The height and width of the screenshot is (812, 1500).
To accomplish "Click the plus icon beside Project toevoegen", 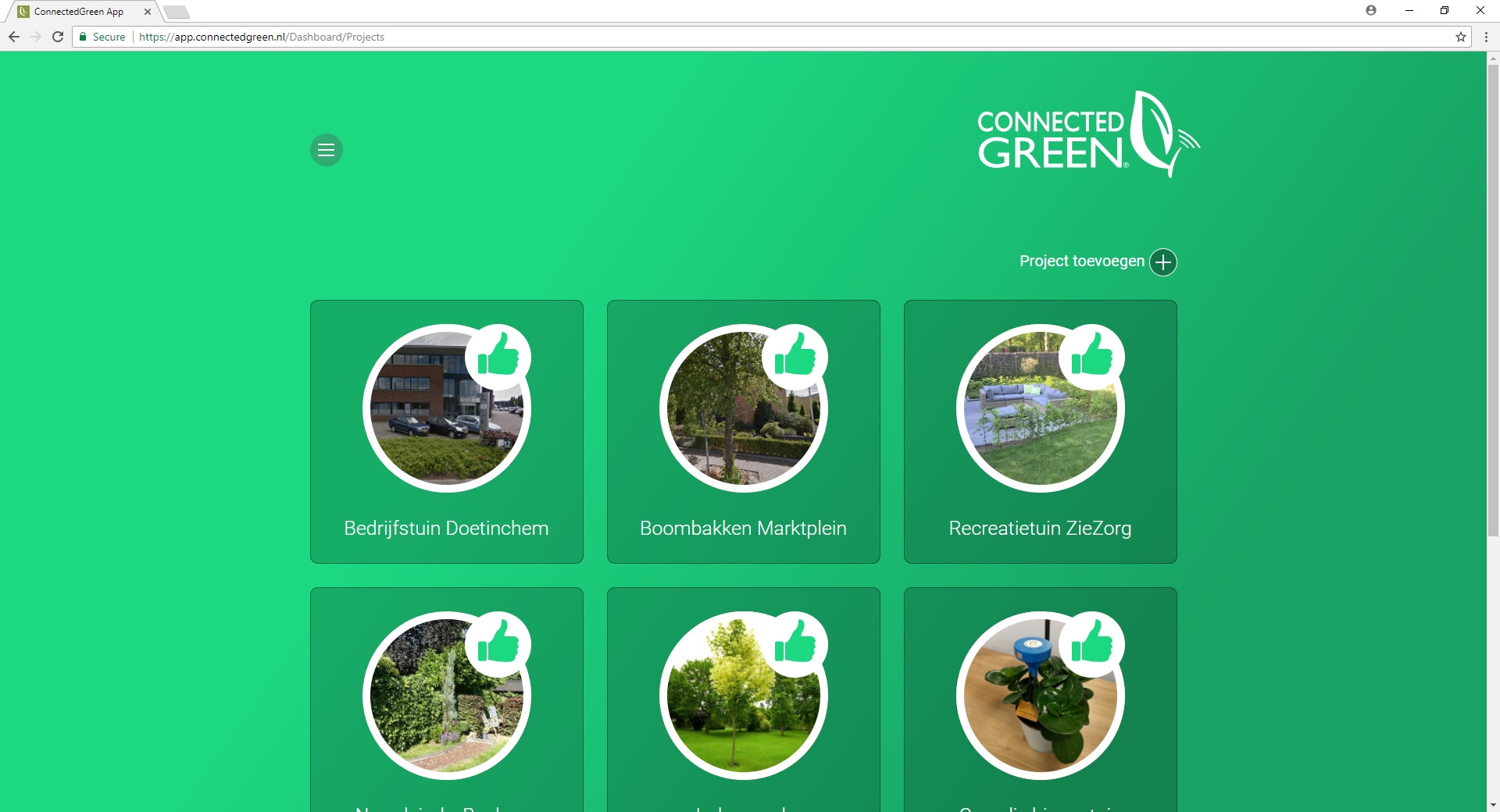I will [1163, 262].
